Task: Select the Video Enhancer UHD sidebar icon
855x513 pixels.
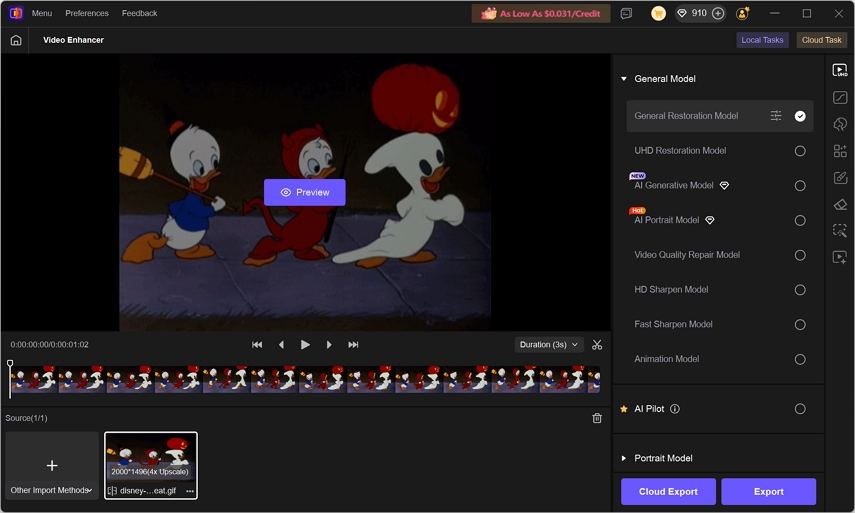Action: (840, 70)
